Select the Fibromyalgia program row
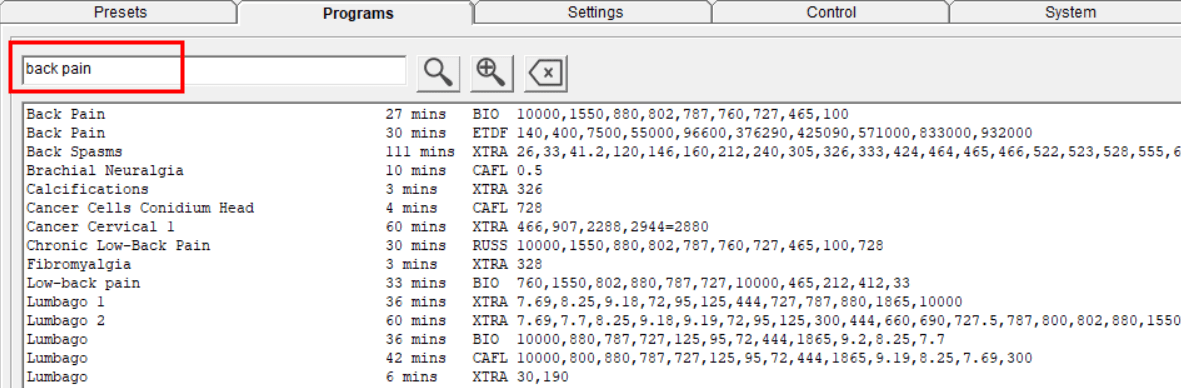 [x=602, y=264]
